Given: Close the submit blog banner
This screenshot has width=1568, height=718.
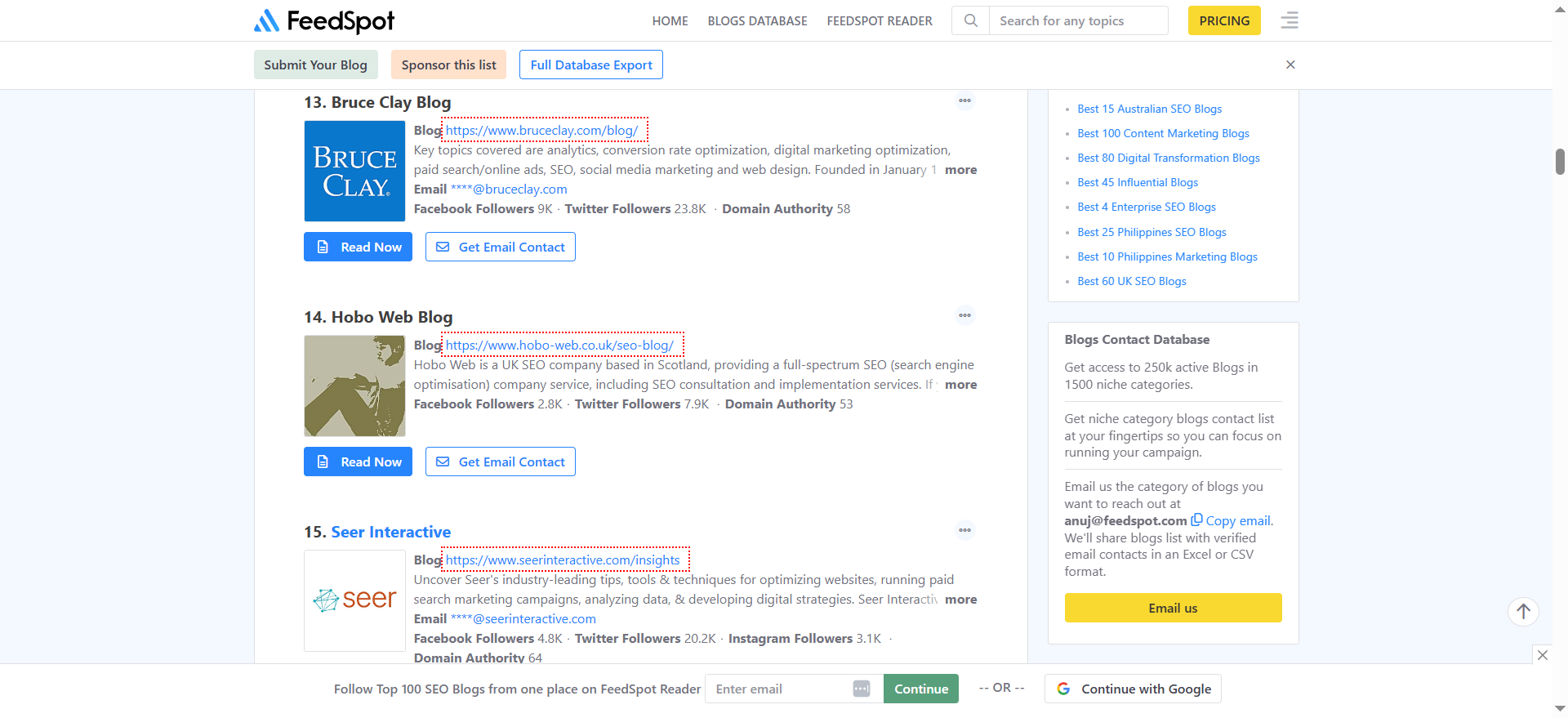Looking at the screenshot, I should (x=1290, y=65).
